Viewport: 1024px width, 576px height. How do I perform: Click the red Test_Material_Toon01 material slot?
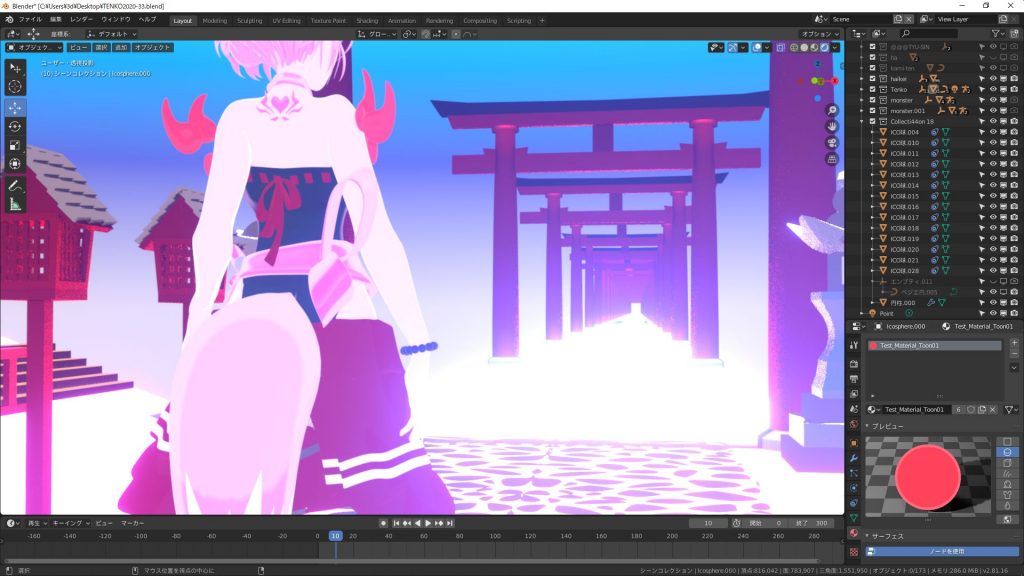pos(935,345)
